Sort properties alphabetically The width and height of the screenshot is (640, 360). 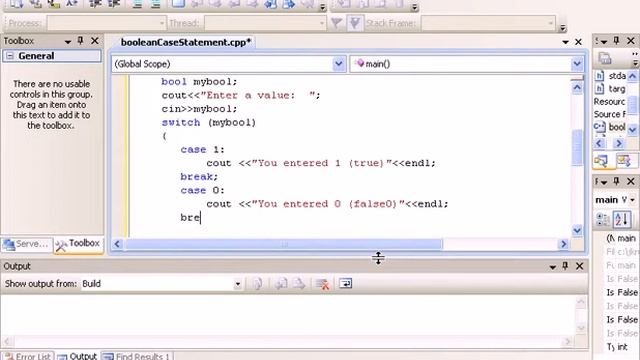(622, 220)
